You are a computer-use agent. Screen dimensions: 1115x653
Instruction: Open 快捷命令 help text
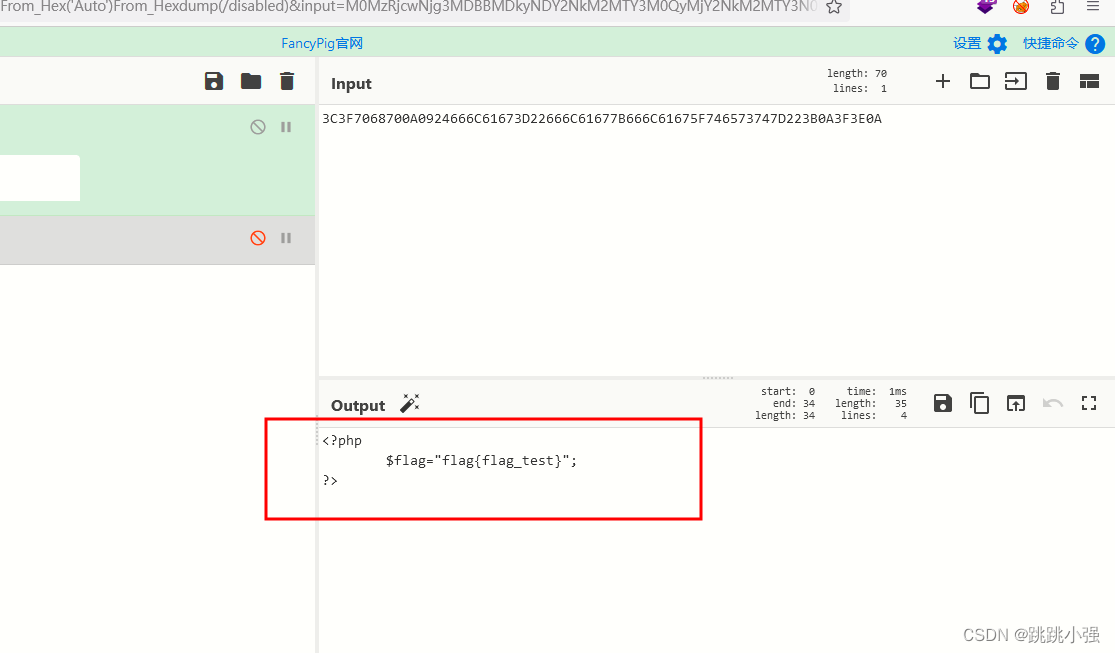tap(1050, 43)
